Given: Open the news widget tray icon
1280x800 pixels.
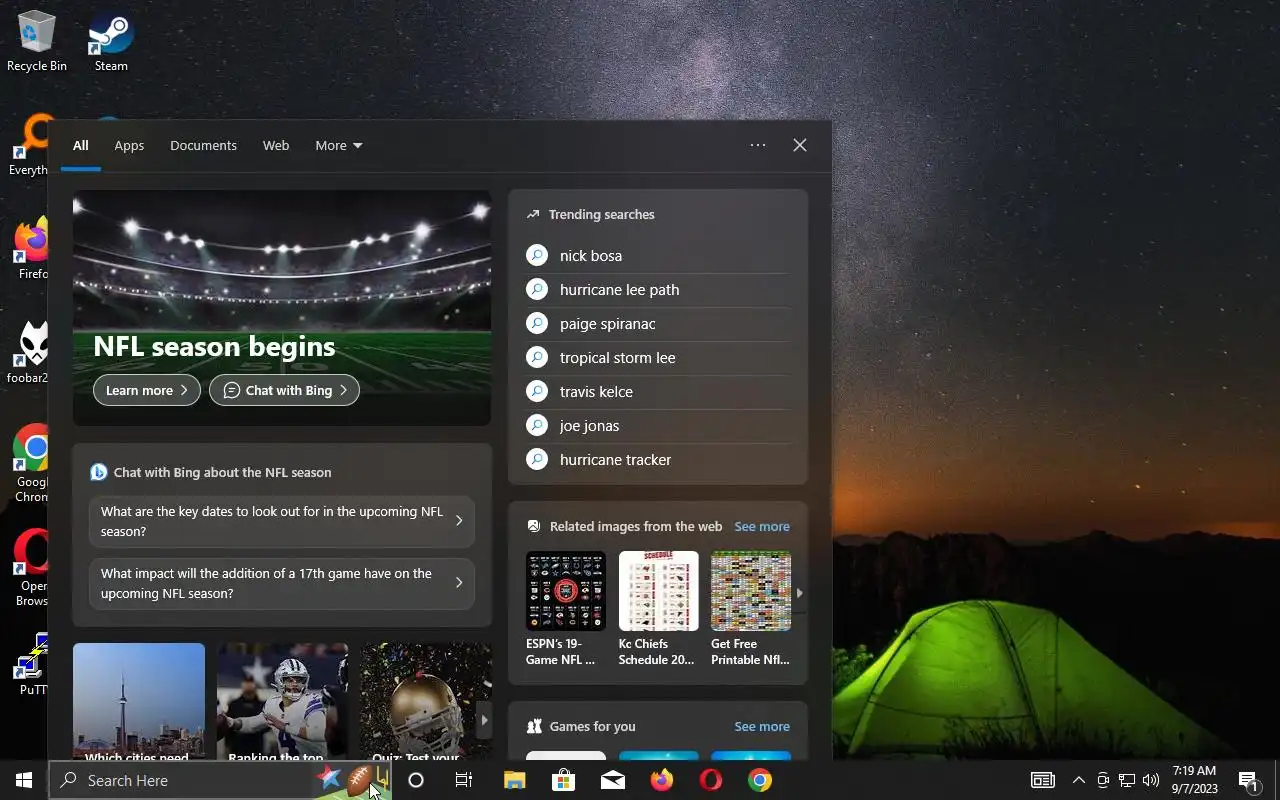Looking at the screenshot, I should click(x=1043, y=780).
